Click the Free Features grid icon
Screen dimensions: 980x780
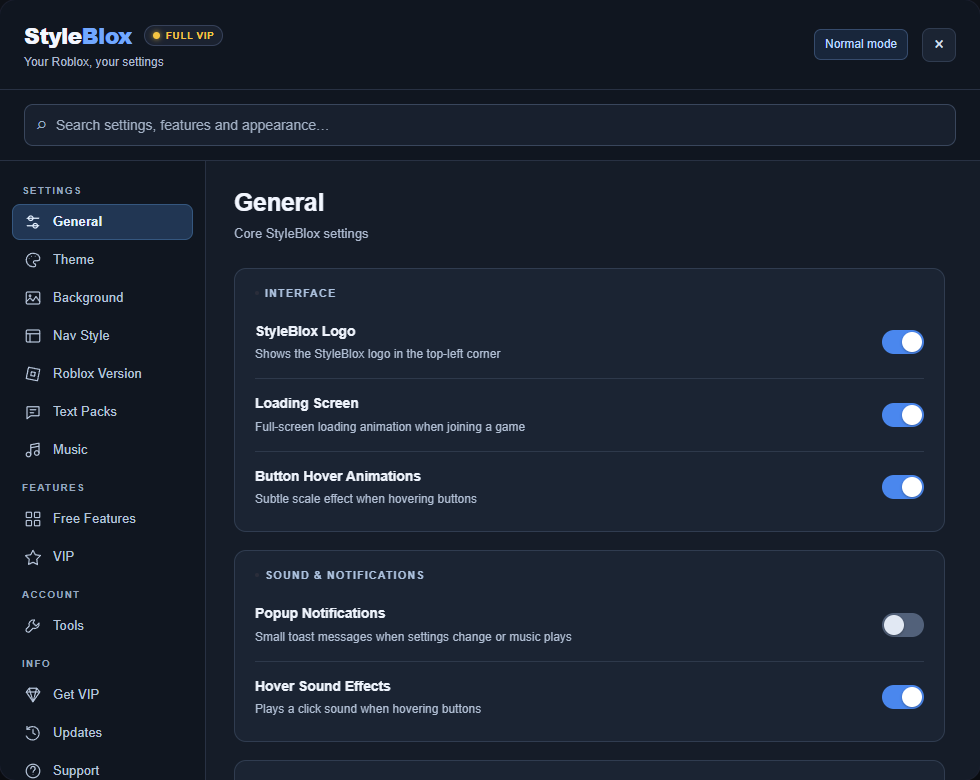pyautogui.click(x=33, y=519)
